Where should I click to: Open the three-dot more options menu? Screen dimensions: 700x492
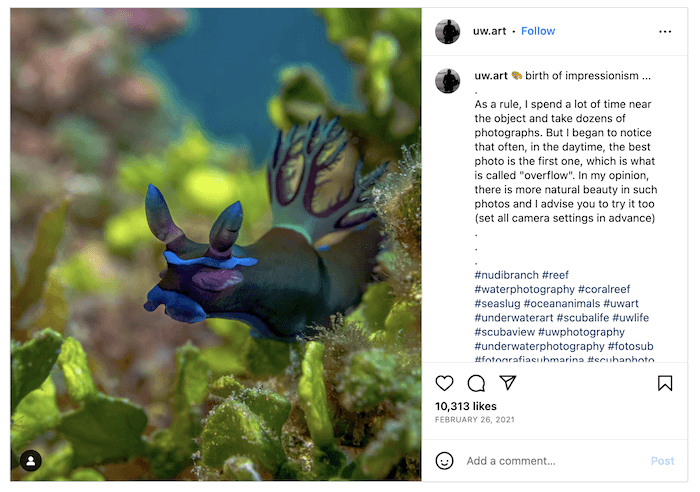click(665, 31)
